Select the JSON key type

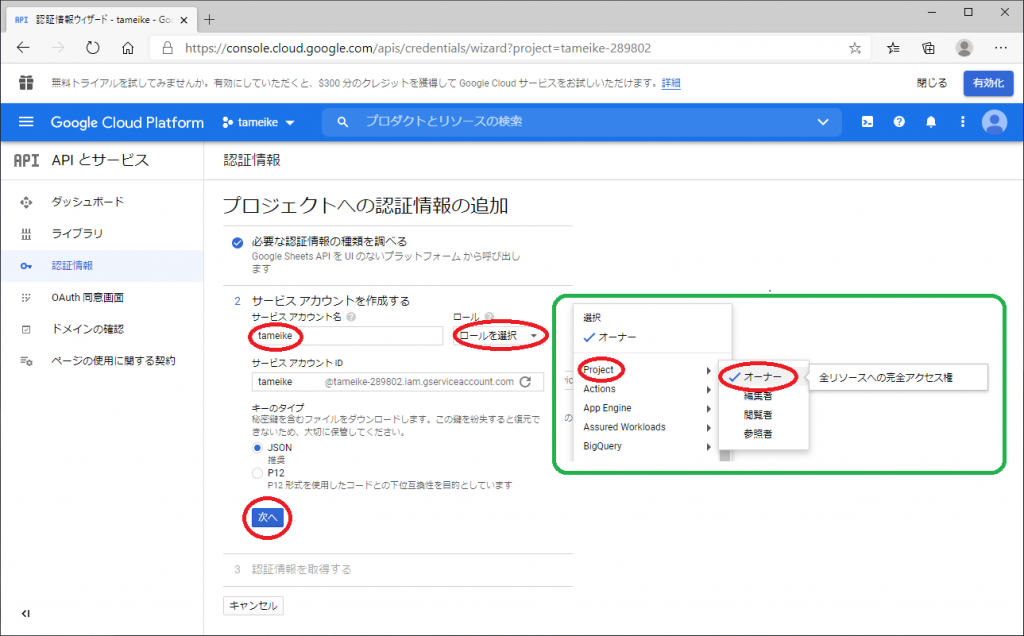(258, 448)
